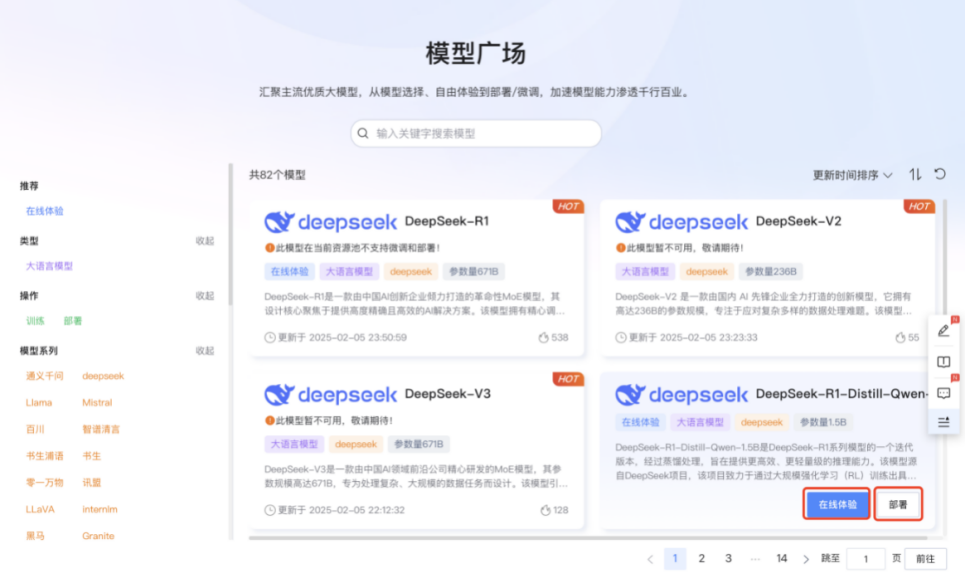Go to the next page arrow
Image resolution: width=965 pixels, height=573 pixels.
point(806,559)
